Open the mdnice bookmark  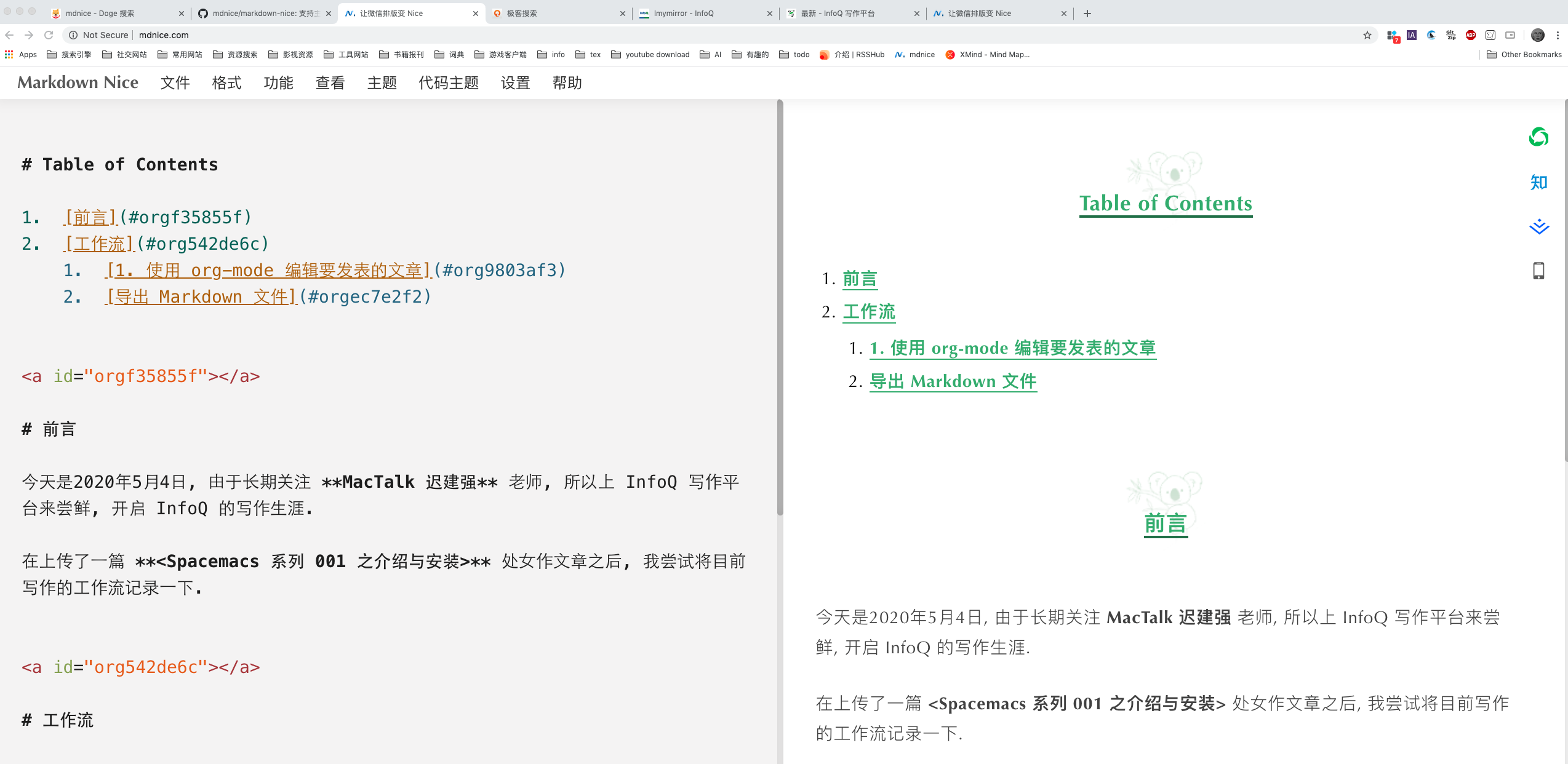[x=915, y=55]
